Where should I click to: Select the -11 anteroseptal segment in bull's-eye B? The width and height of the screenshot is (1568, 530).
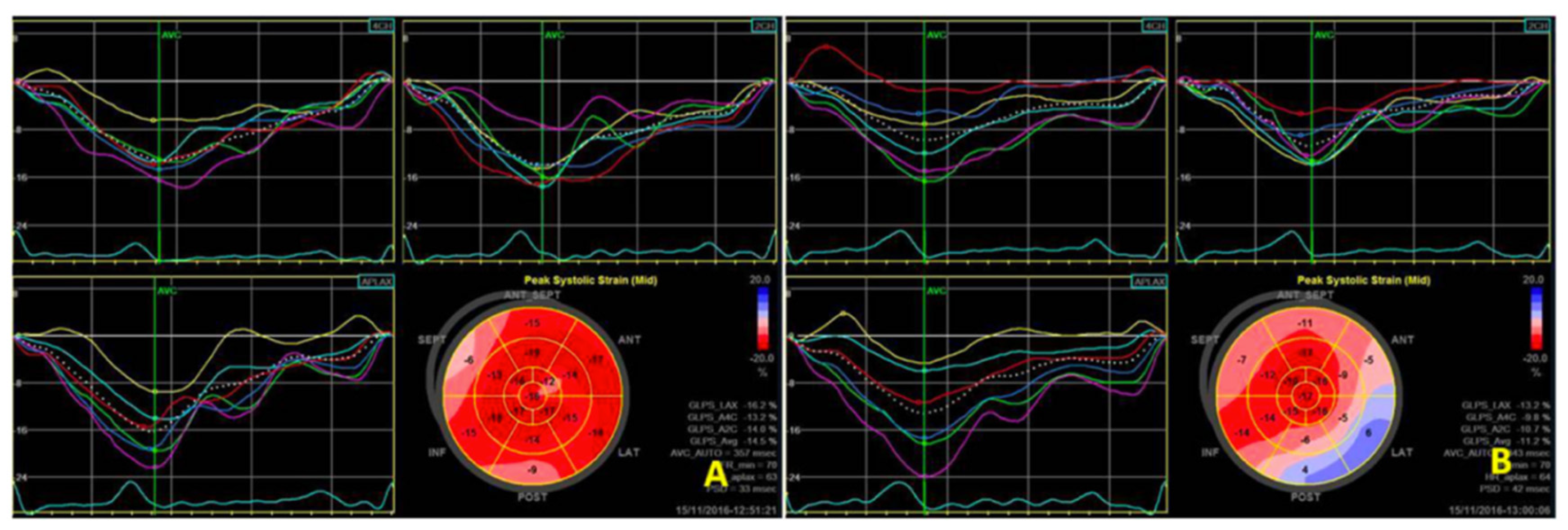[x=1305, y=323]
